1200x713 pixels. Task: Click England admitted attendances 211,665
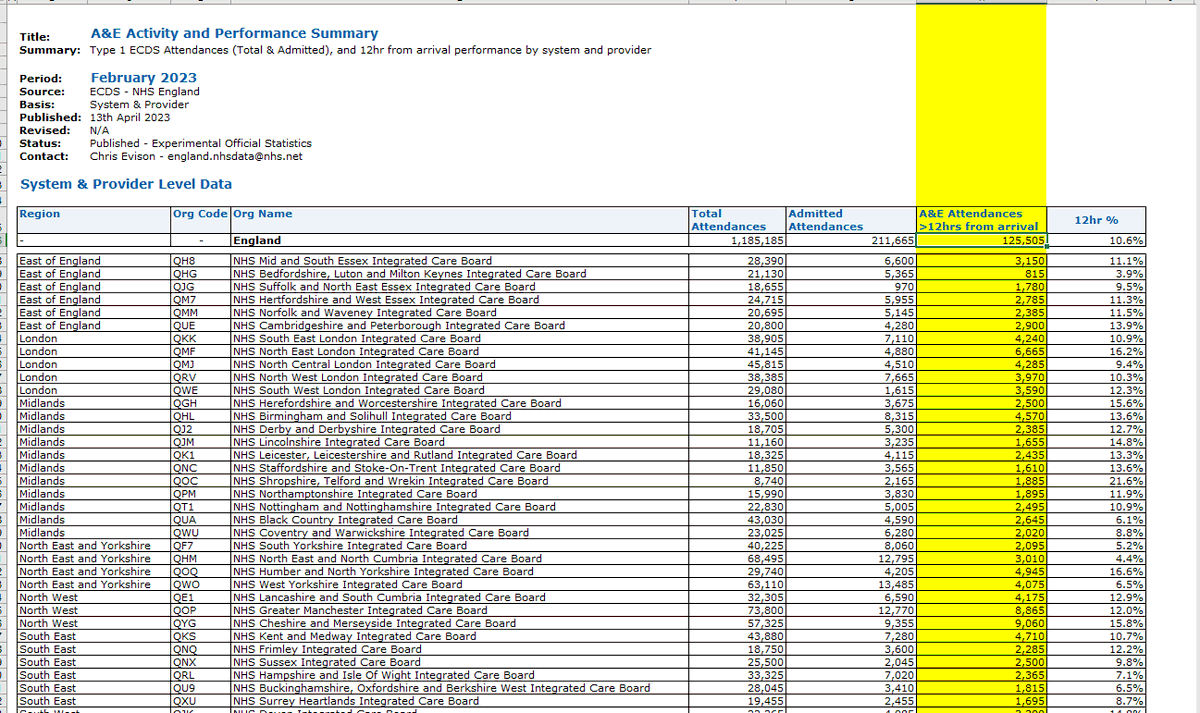click(851, 240)
